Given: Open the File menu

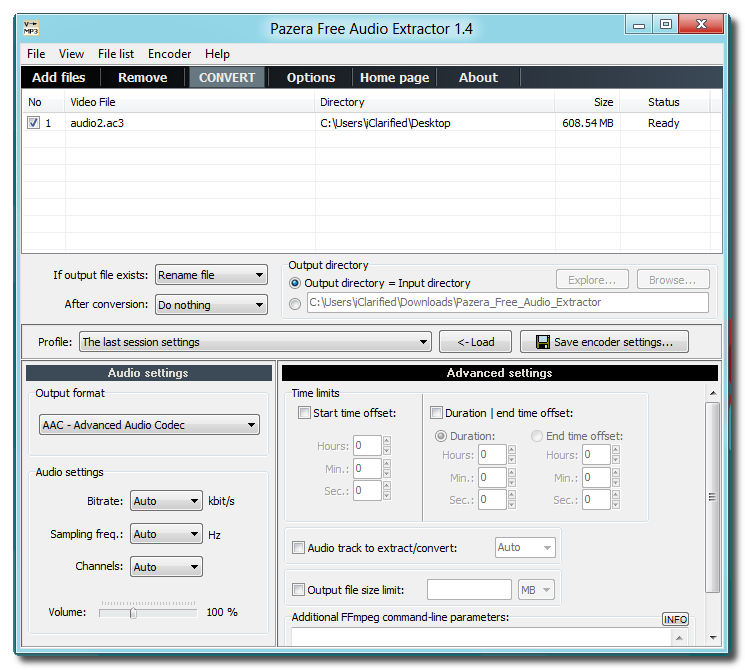Looking at the screenshot, I should coord(36,54).
